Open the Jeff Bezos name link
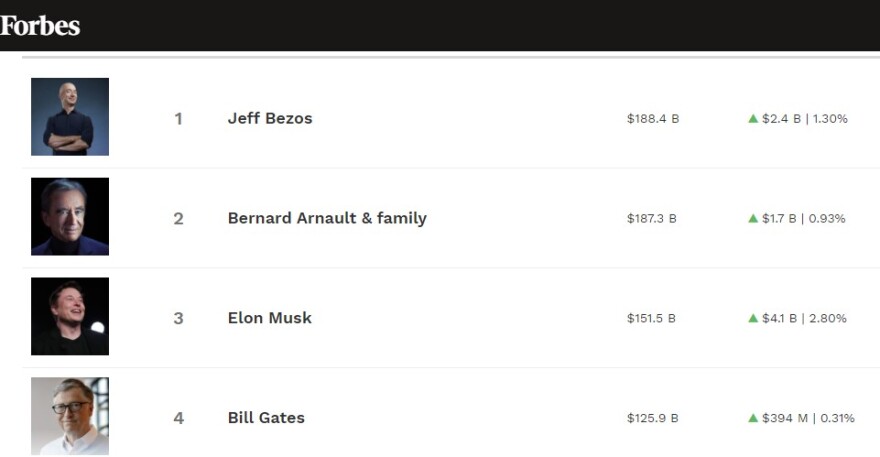The width and height of the screenshot is (880, 457). click(x=270, y=118)
